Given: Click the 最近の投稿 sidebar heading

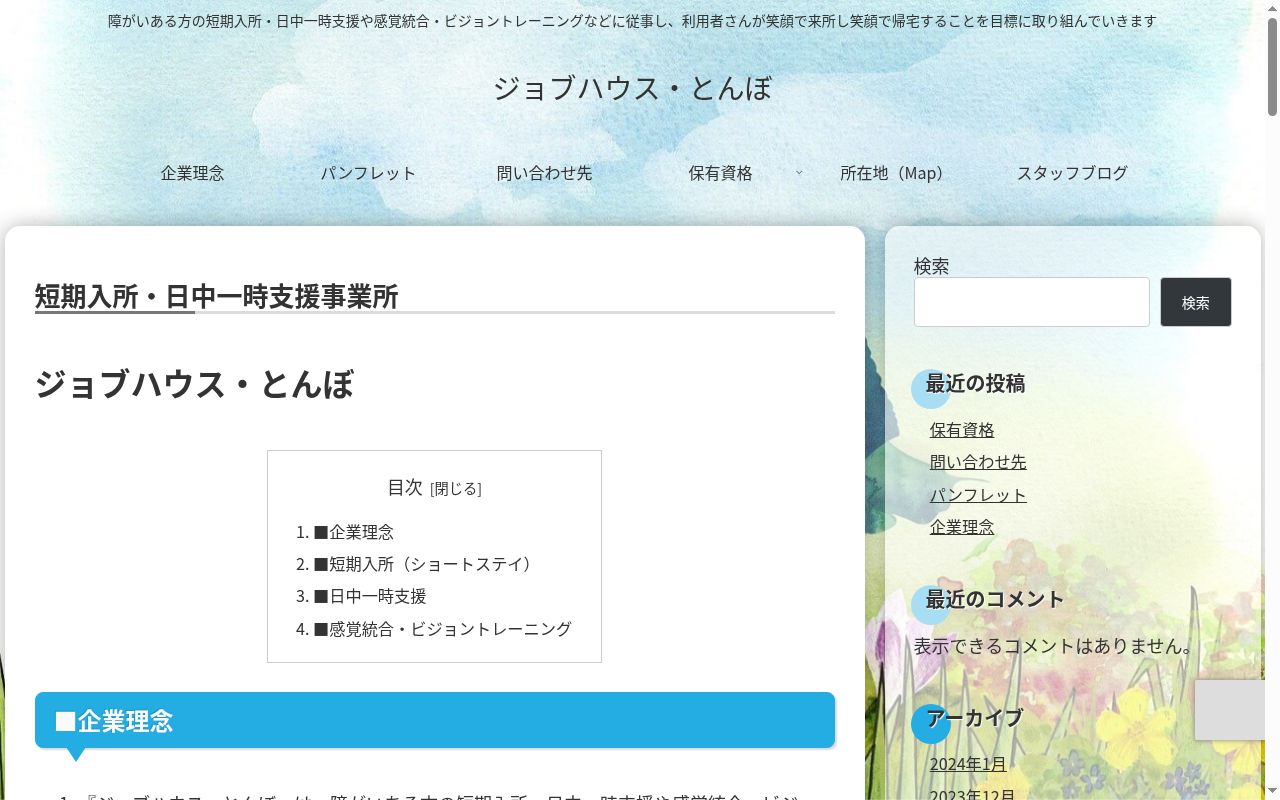Looking at the screenshot, I should pos(975,384).
